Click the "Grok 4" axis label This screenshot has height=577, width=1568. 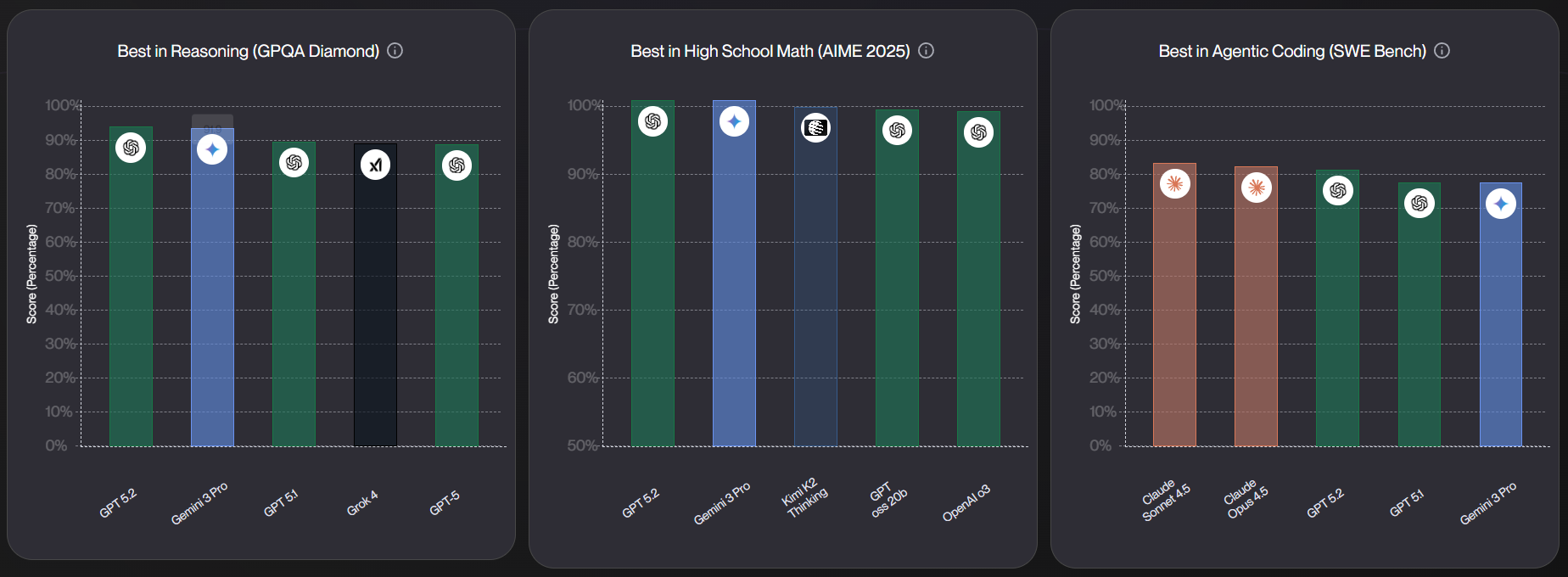tap(362, 503)
